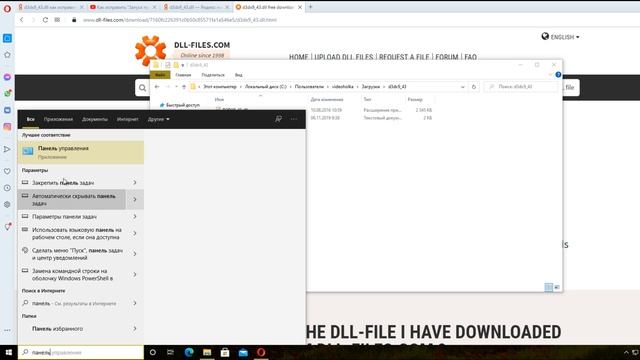Viewport: 640px width, 360px height.
Task: Open Microsoft Store from taskbar
Action: coord(225,352)
